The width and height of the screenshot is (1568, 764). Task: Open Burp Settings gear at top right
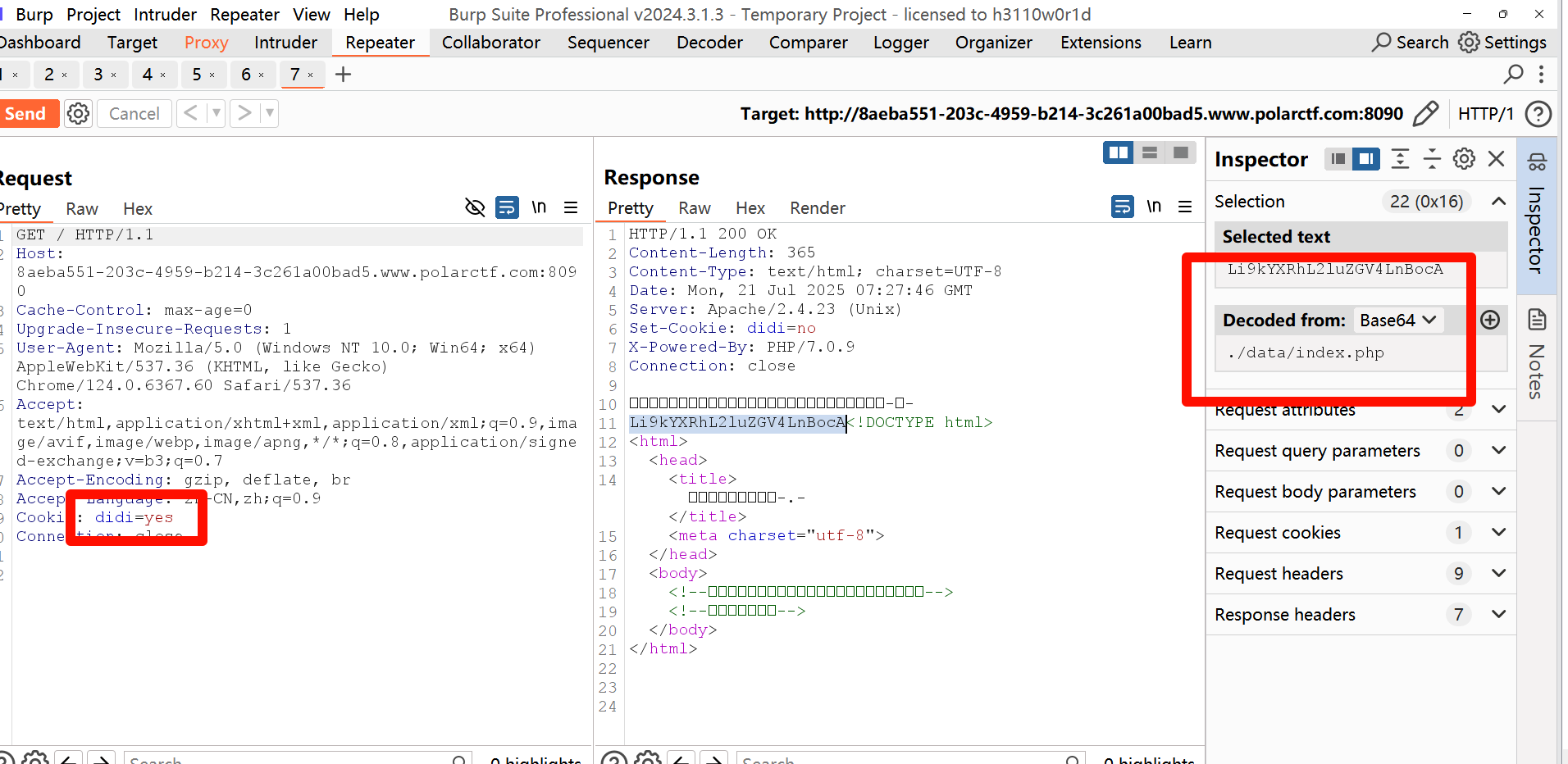point(1469,42)
